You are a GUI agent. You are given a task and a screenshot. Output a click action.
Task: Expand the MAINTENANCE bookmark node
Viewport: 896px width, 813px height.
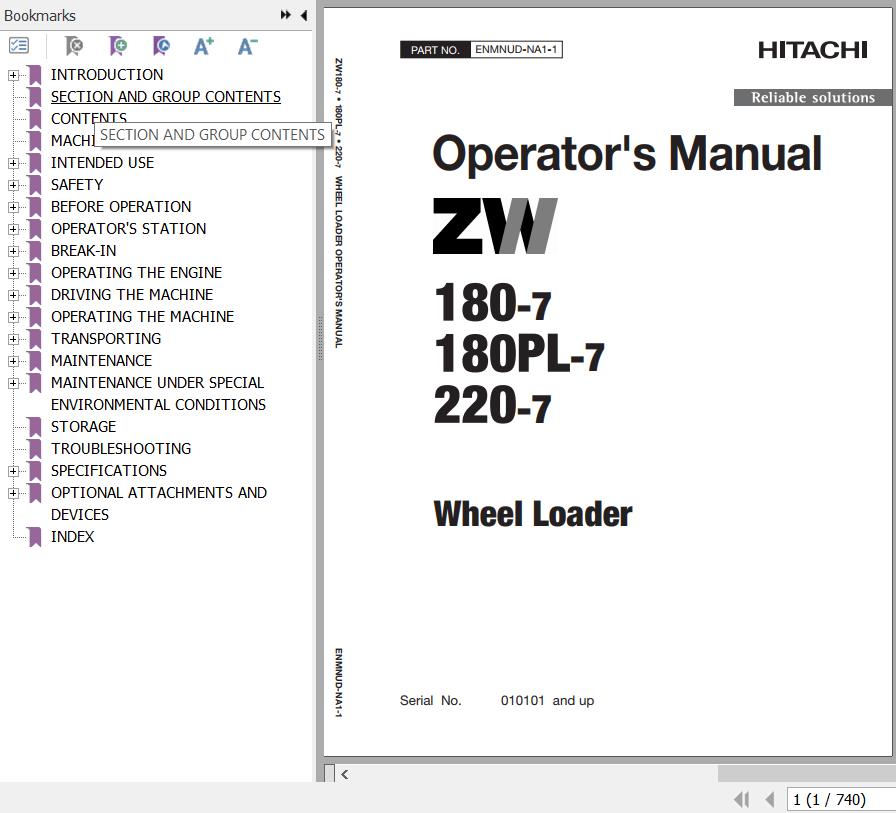[x=13, y=361]
